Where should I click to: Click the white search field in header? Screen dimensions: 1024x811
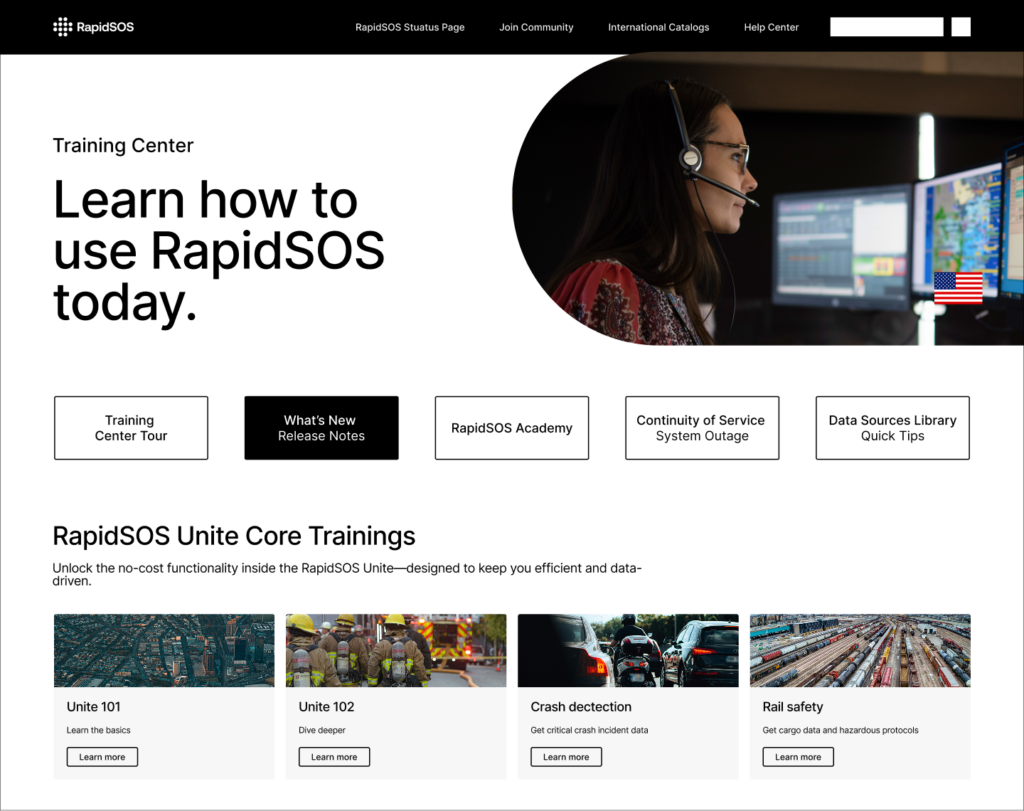(x=887, y=27)
